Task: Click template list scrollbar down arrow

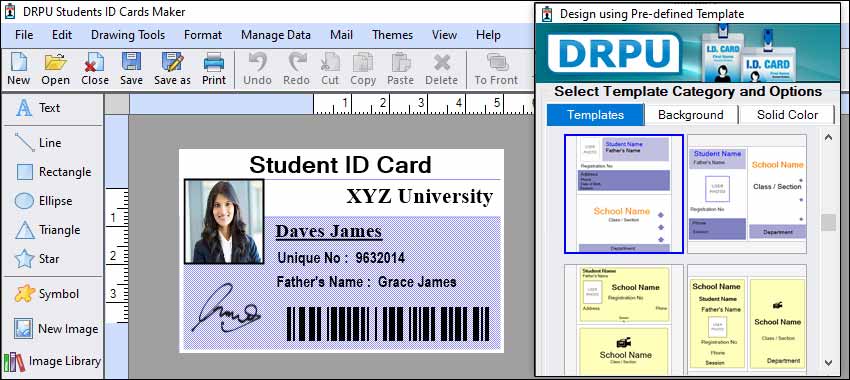Action: coord(828,362)
